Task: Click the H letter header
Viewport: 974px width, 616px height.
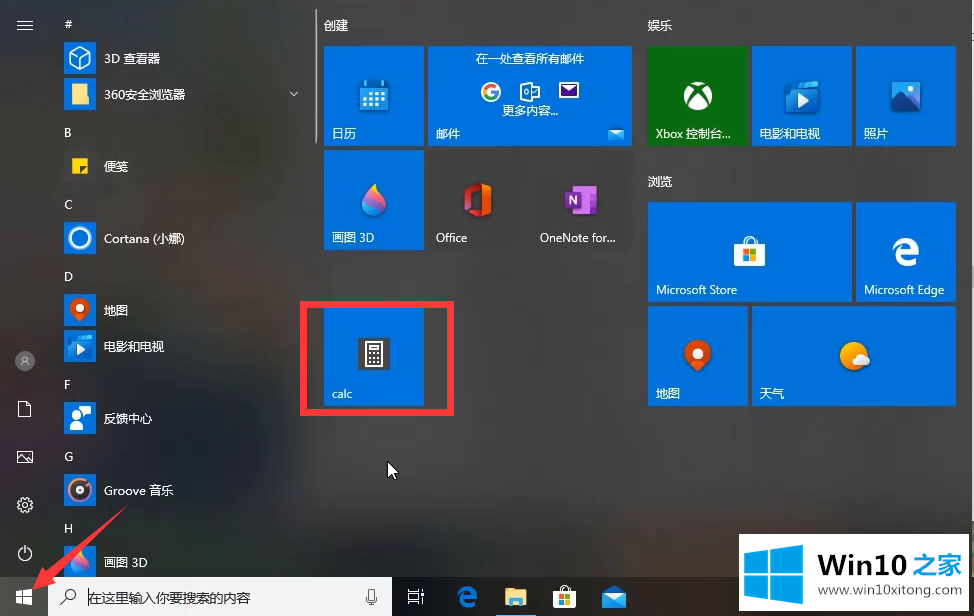Action: pos(68,528)
